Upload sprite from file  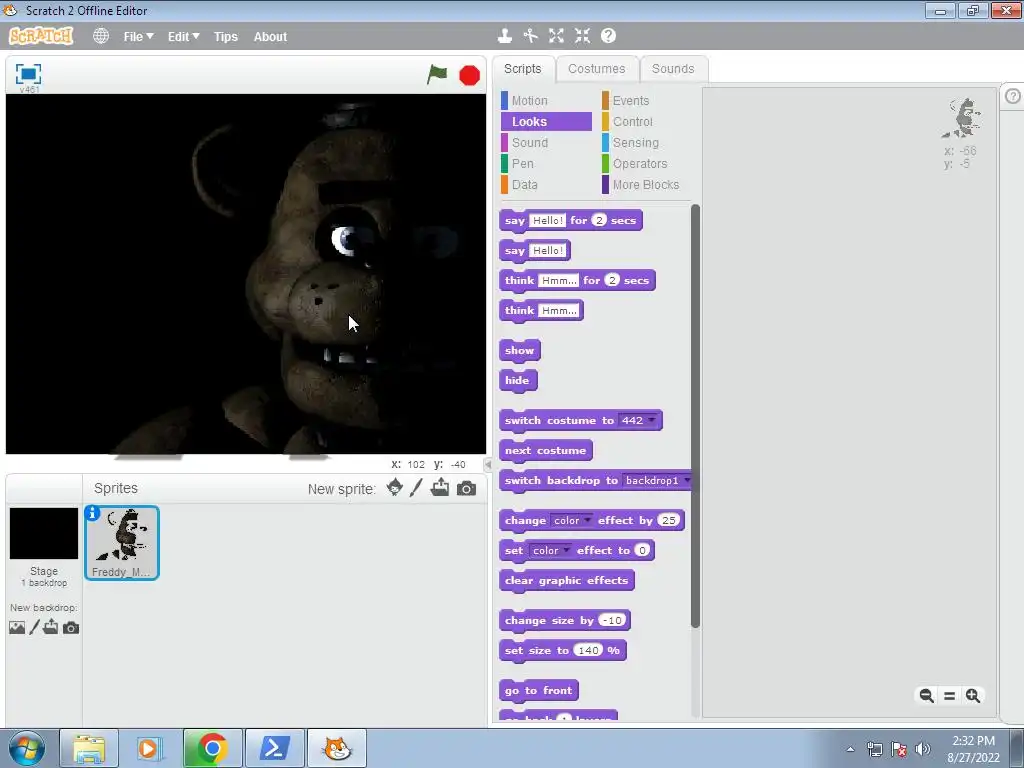point(440,487)
